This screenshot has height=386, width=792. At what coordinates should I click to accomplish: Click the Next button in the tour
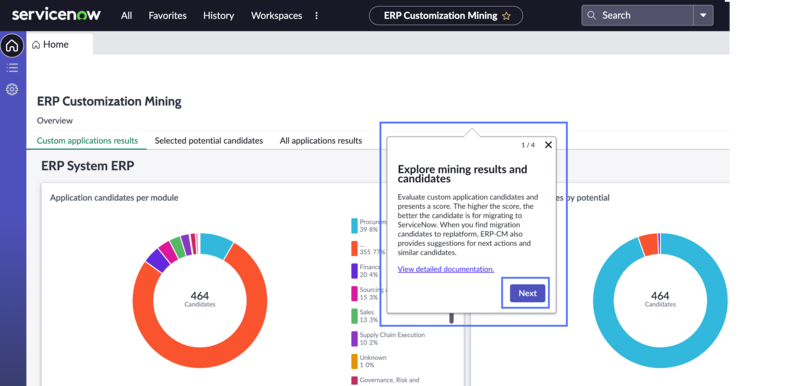527,293
